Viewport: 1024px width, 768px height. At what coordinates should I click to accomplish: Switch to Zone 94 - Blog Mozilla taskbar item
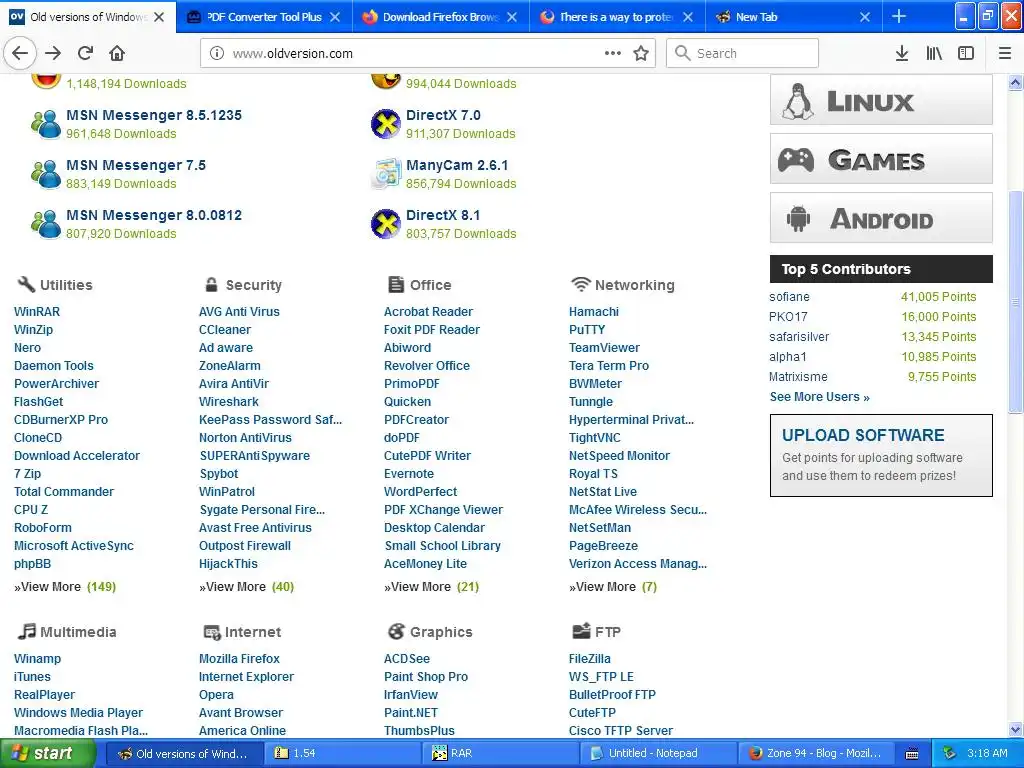point(816,753)
